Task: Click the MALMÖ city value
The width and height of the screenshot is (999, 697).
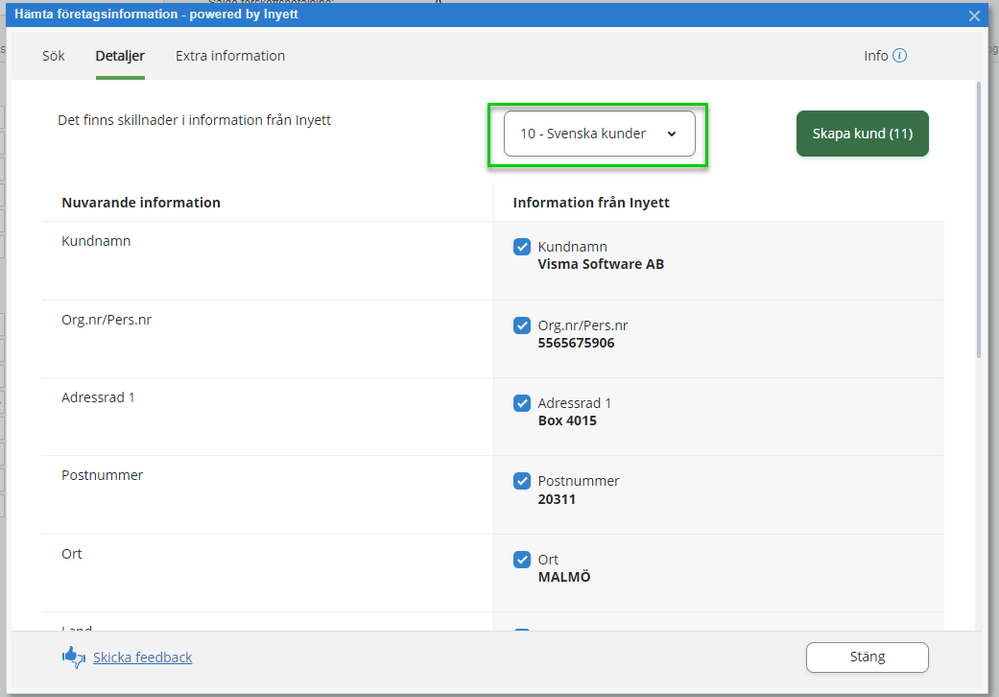Action: (x=564, y=577)
